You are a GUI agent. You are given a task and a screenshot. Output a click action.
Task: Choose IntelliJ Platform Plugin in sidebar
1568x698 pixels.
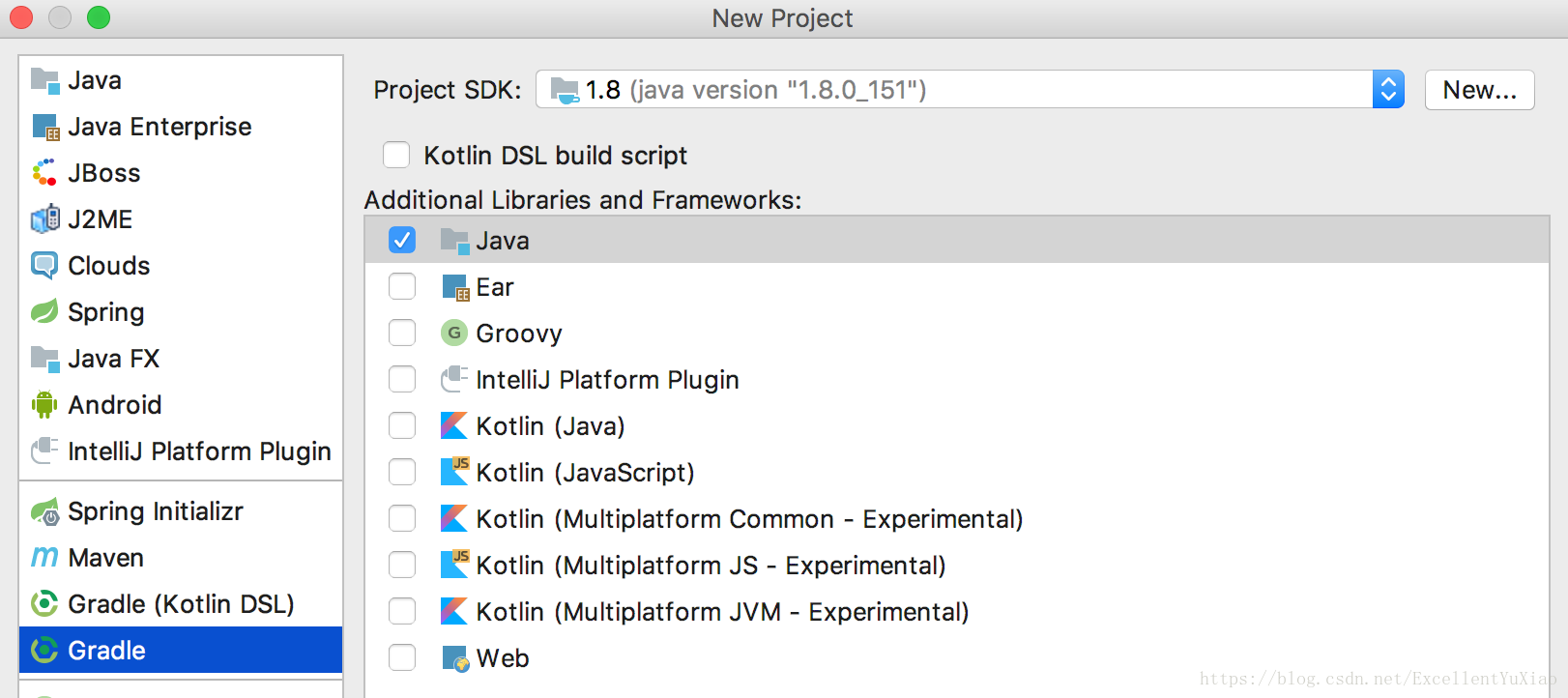pos(199,451)
